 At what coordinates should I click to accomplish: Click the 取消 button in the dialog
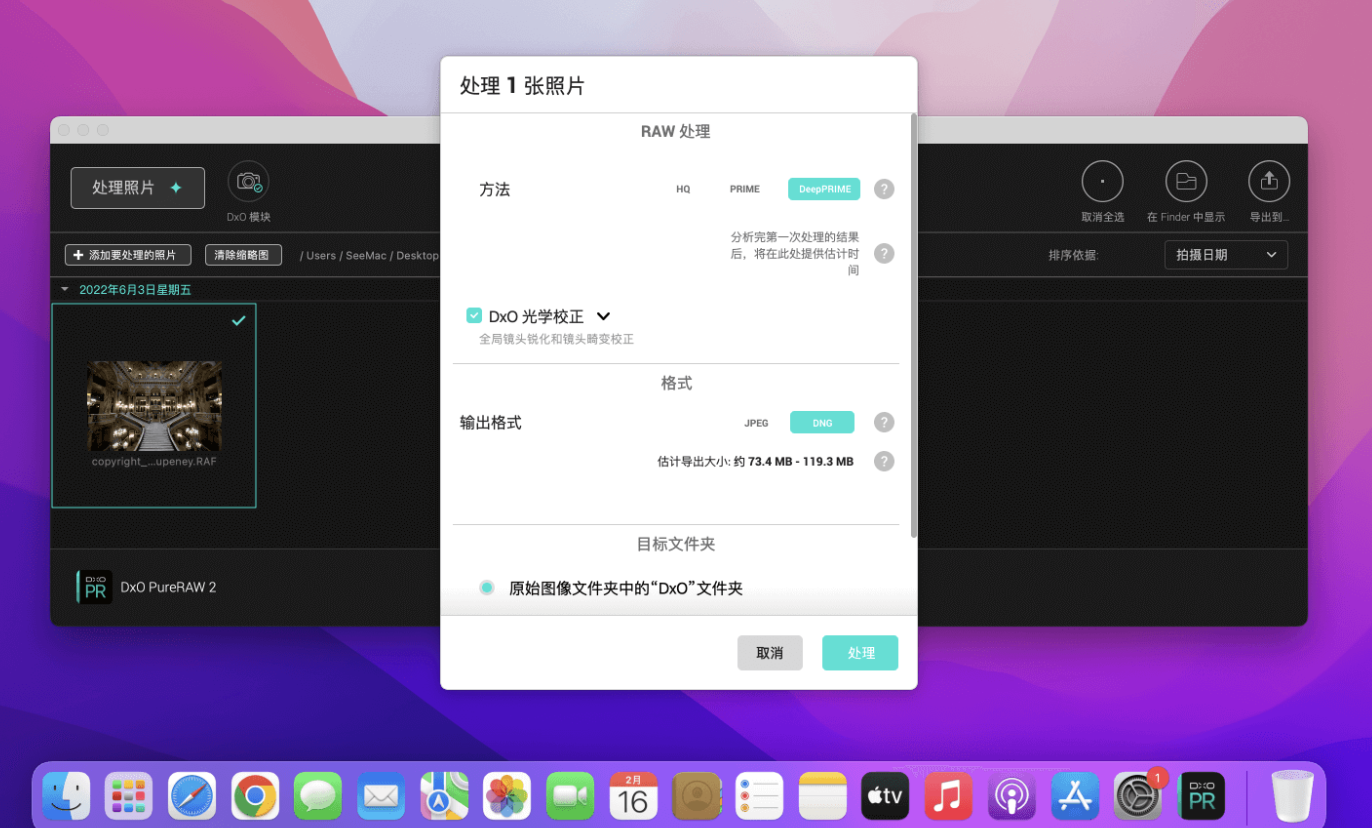[x=769, y=653]
